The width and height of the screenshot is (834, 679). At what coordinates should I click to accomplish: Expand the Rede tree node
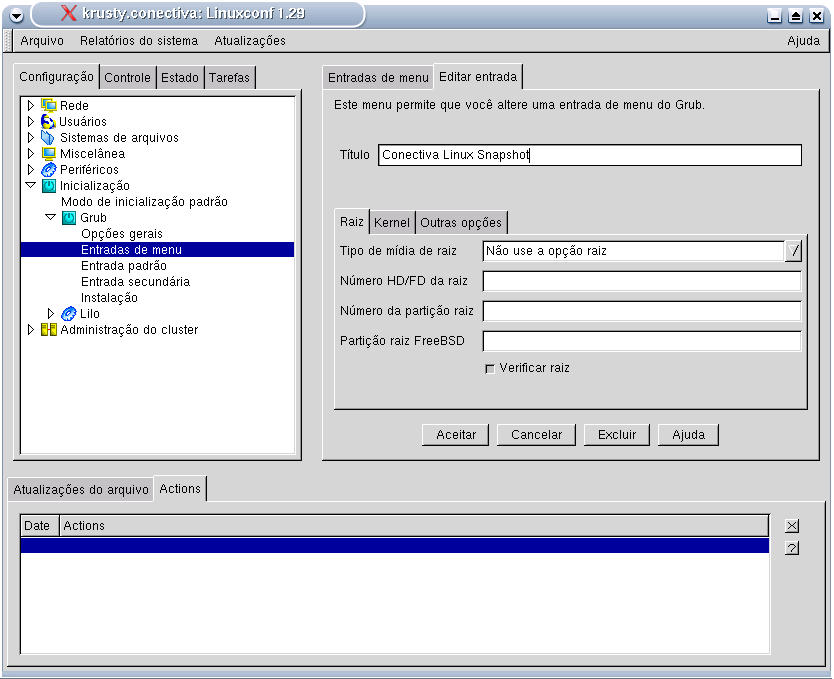click(30, 105)
